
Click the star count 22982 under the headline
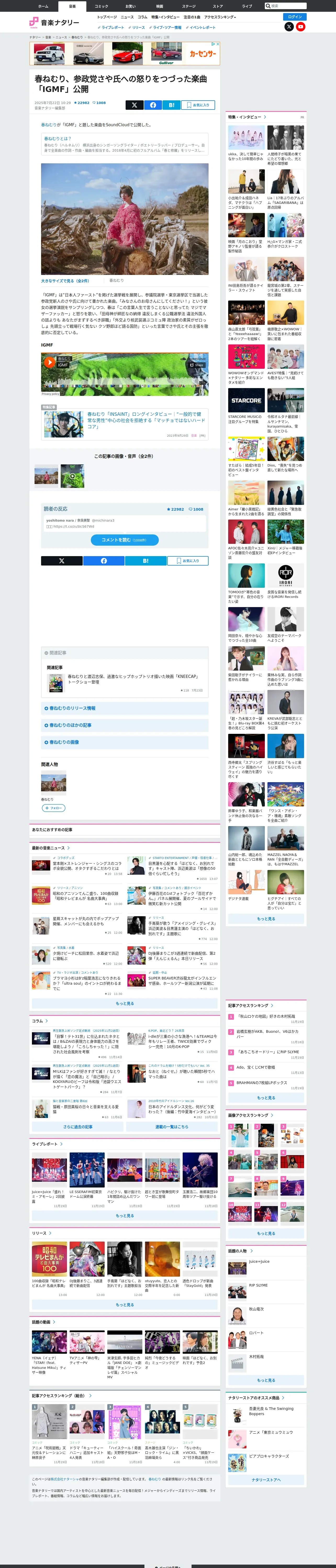click(x=82, y=103)
